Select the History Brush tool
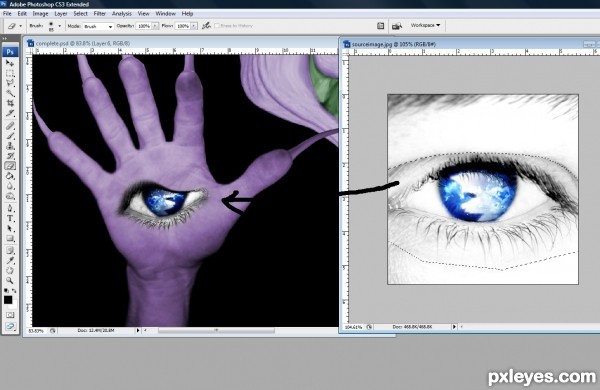 coord(10,156)
